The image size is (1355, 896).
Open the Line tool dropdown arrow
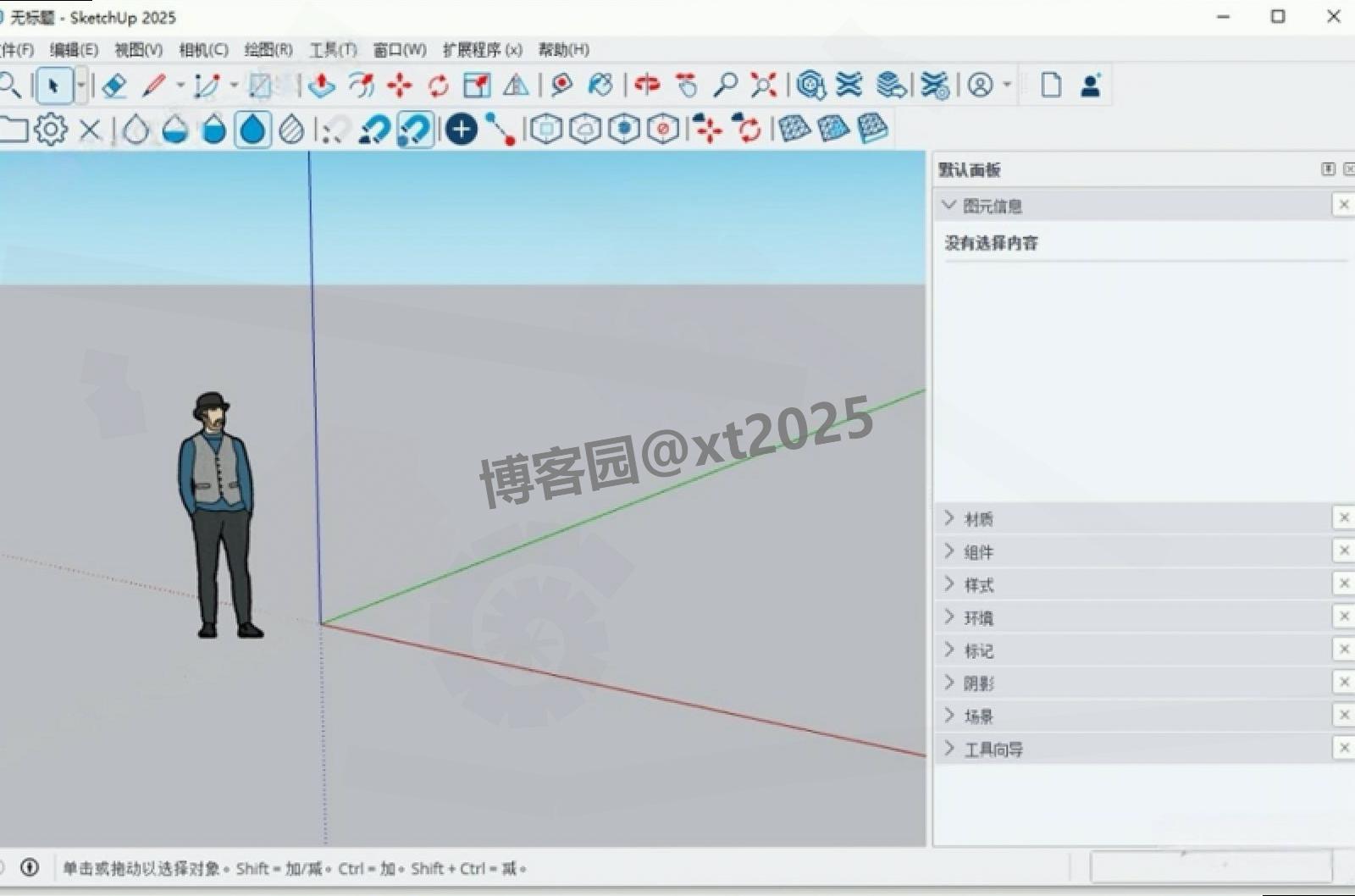180,85
